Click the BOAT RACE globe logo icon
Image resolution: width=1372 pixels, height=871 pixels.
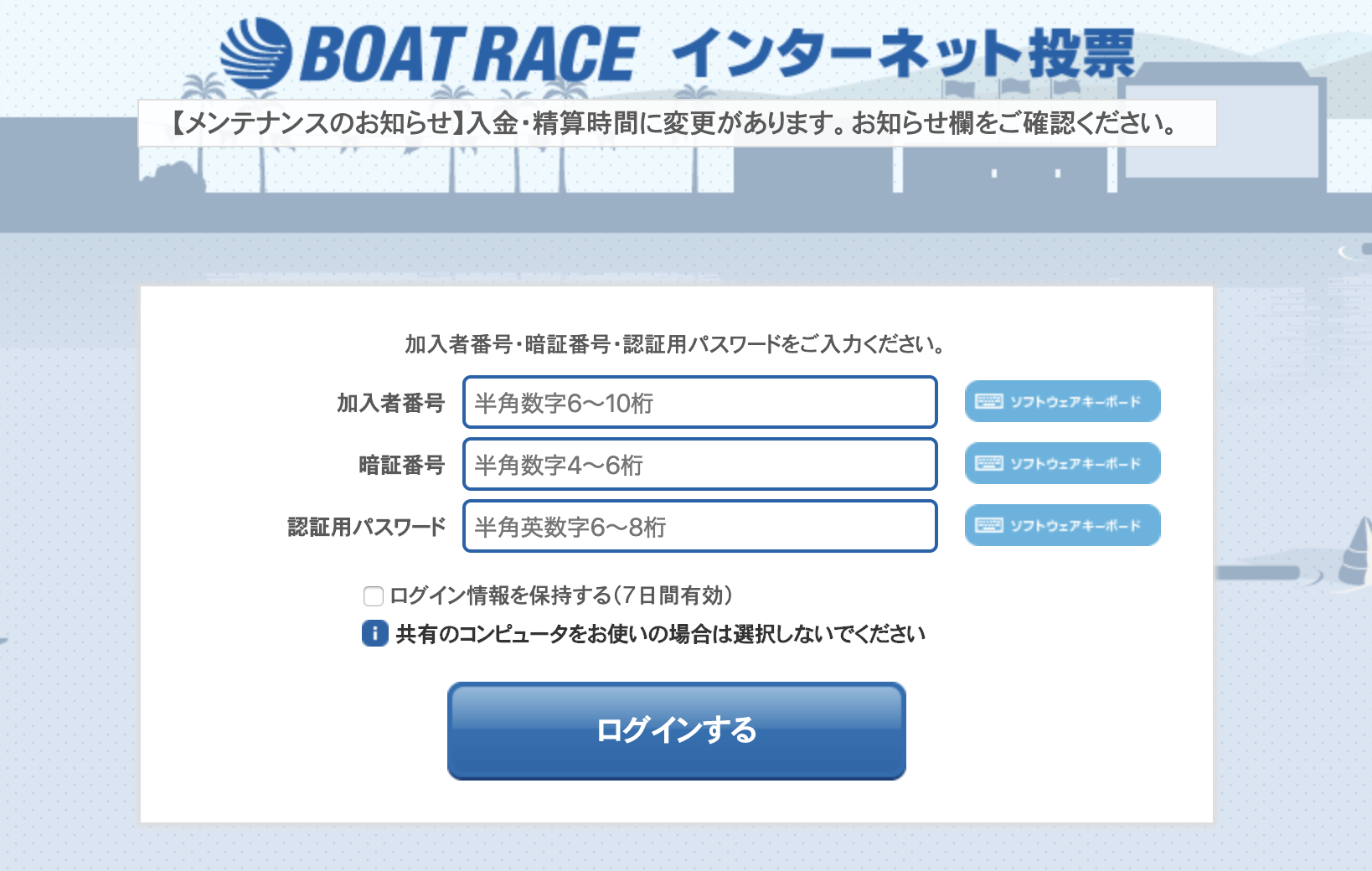pos(255,54)
